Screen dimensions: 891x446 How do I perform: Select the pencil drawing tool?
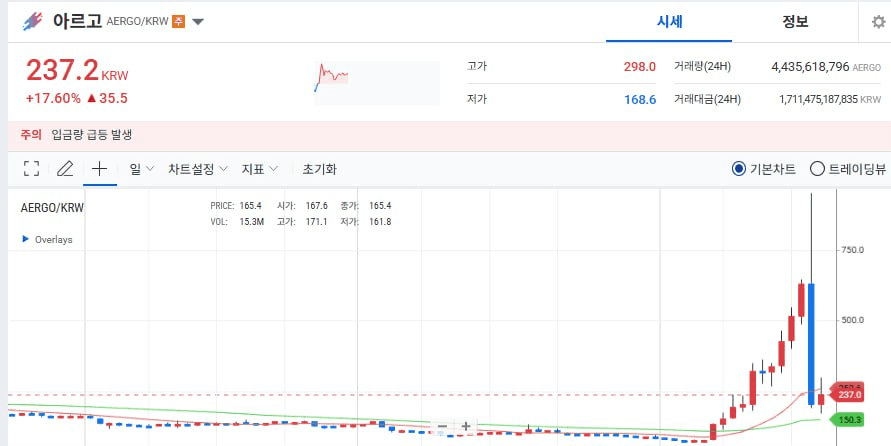point(65,169)
